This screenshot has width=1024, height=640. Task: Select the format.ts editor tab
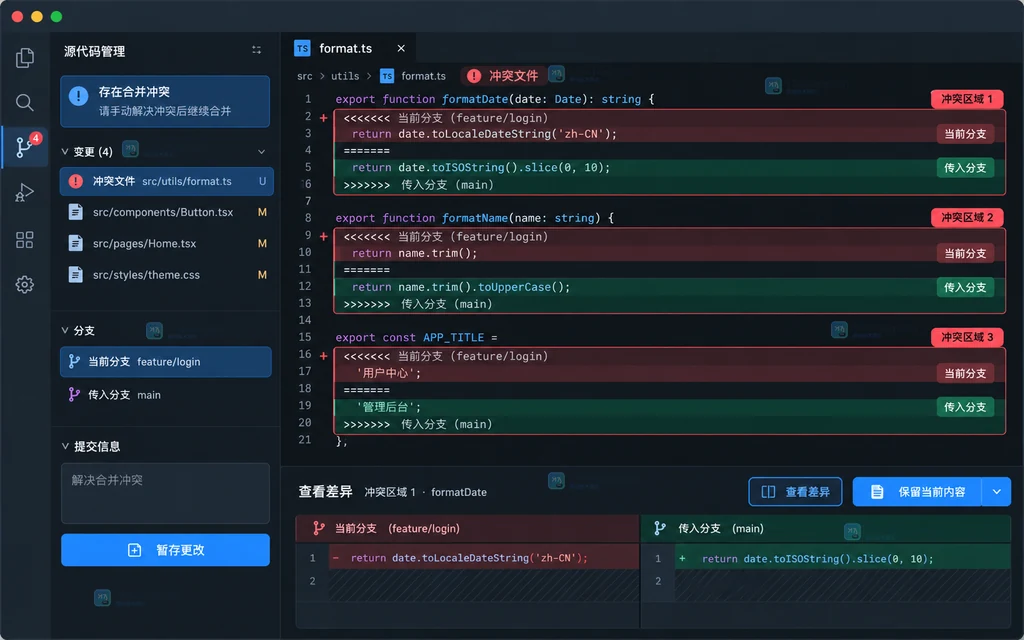coord(349,48)
